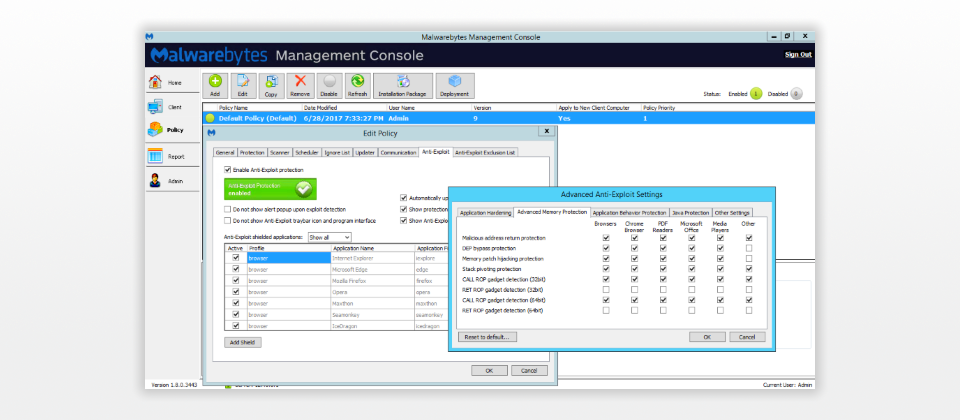Click the green Enabled status count badge
The image size is (960, 420).
coord(756,94)
